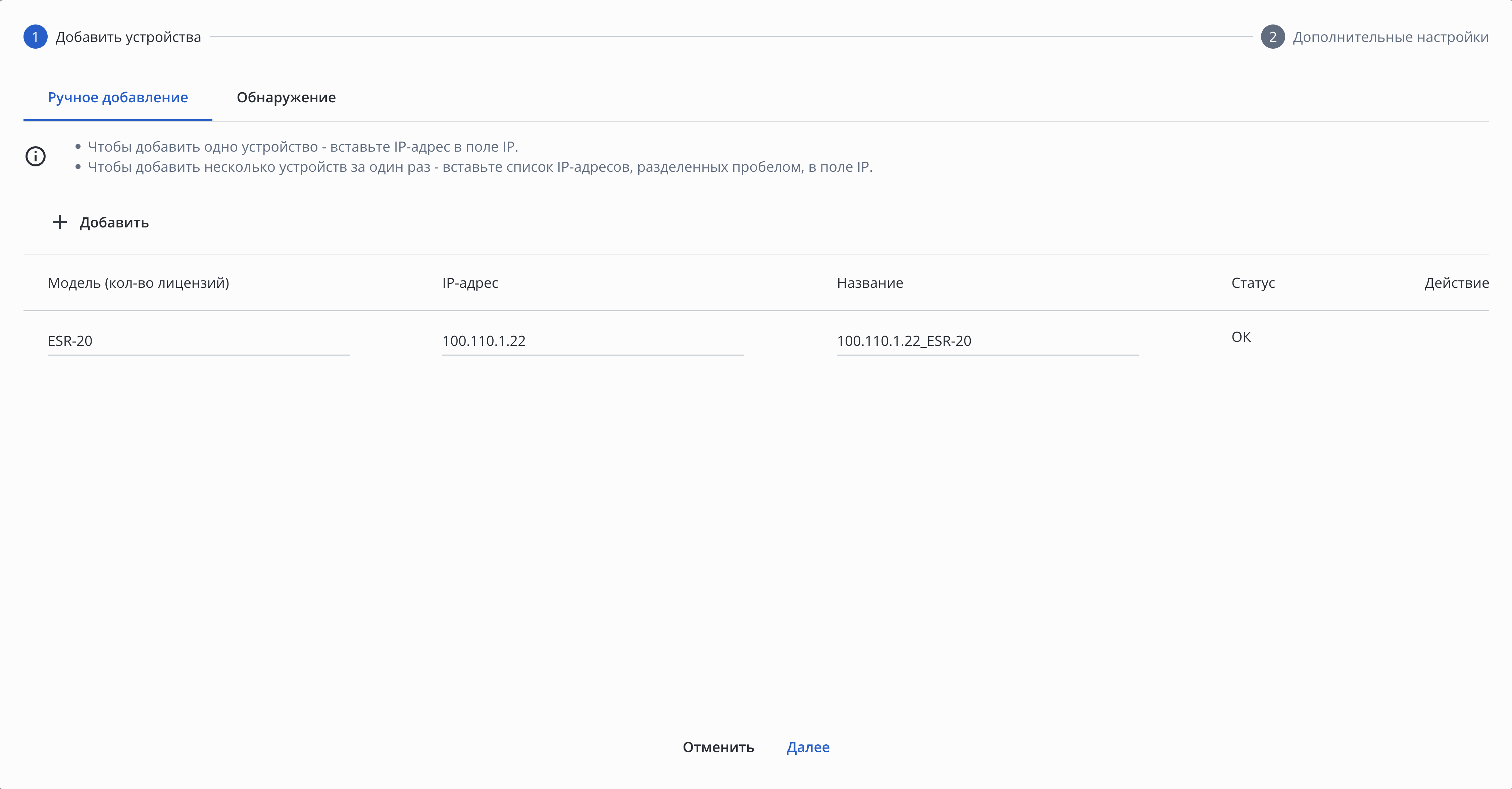
Task: Click the IP-адрес column header
Action: [469, 283]
